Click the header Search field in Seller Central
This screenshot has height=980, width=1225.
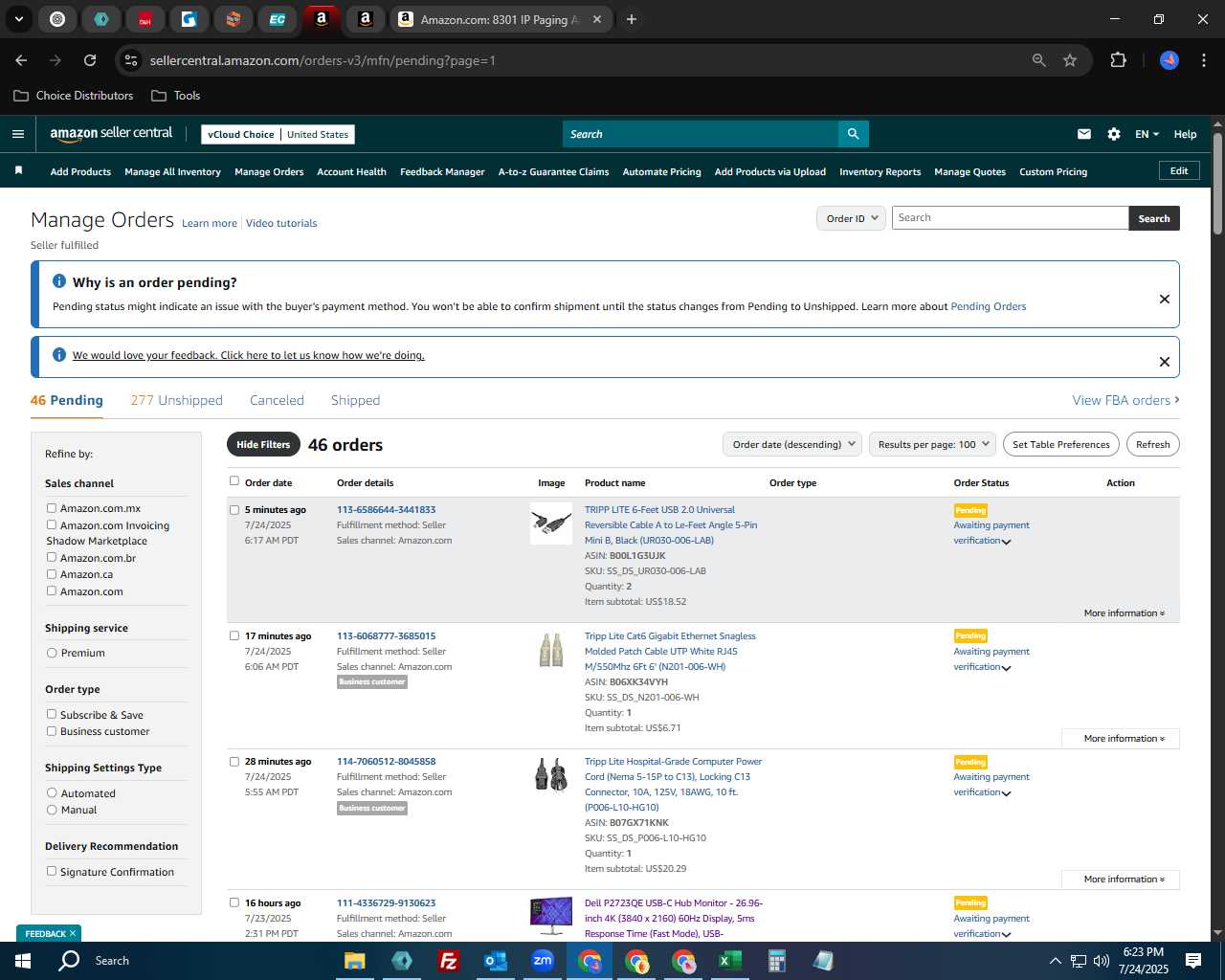coord(700,134)
